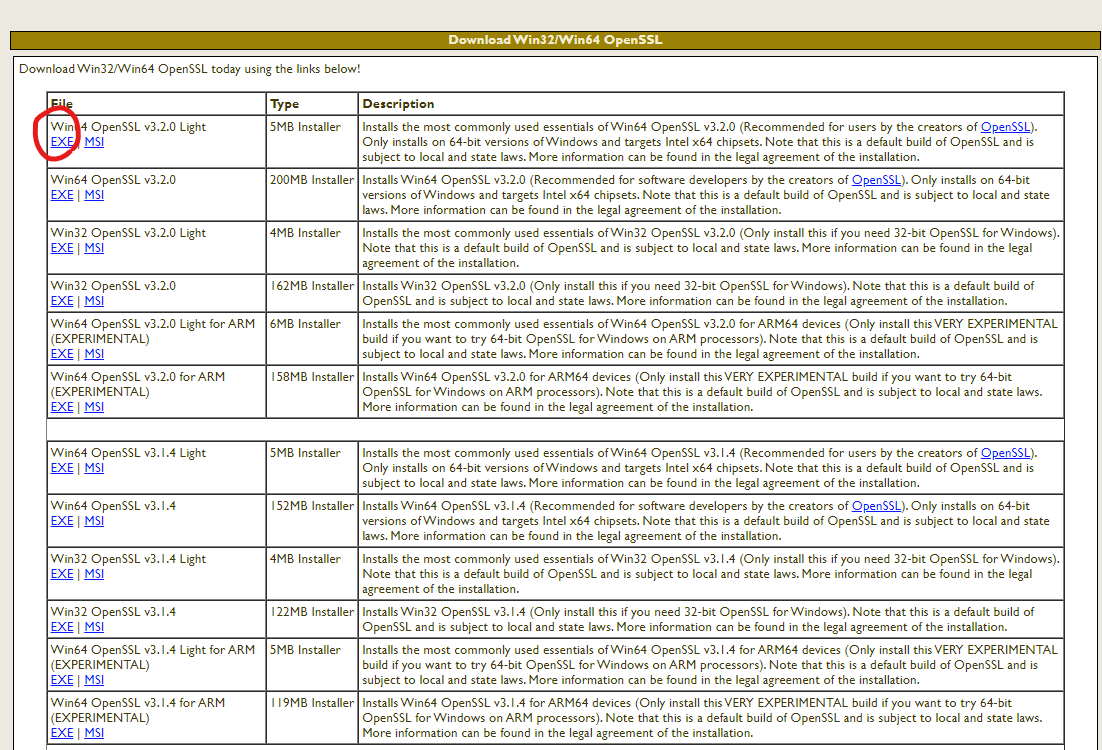Open OpenSSL link in Win64 v3.2.0 Light description

click(x=1006, y=127)
